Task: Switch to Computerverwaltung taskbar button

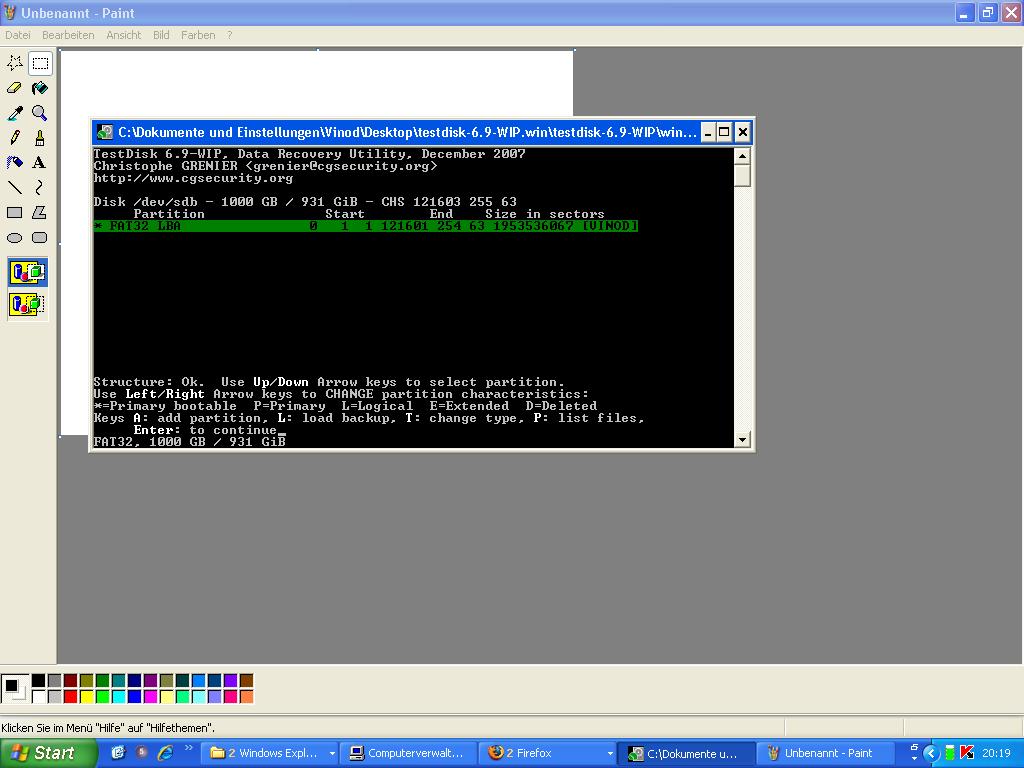Action: click(x=409, y=753)
